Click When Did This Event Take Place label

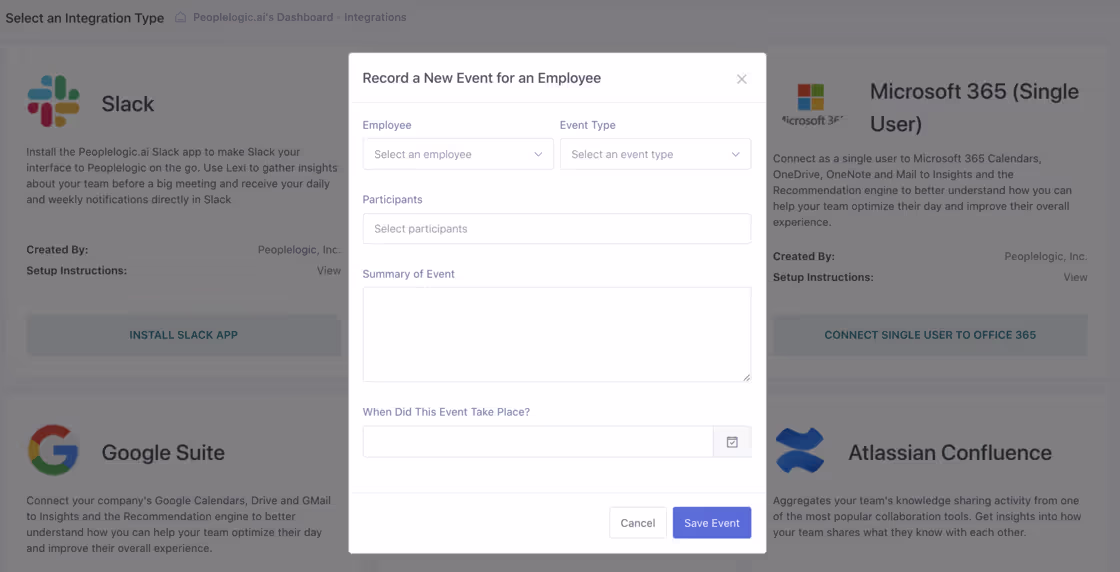(446, 412)
